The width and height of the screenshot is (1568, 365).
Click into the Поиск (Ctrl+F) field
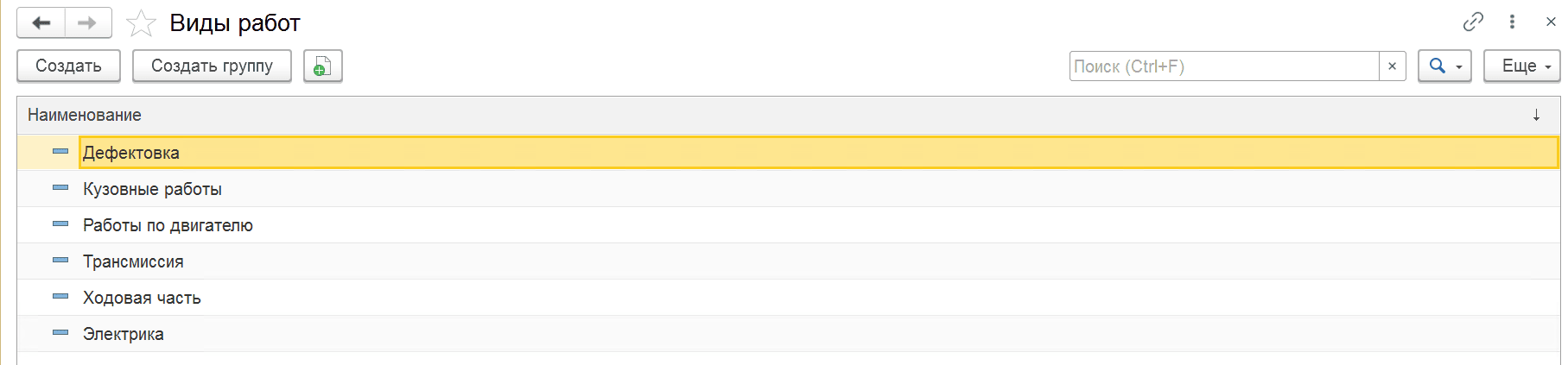point(1223,66)
